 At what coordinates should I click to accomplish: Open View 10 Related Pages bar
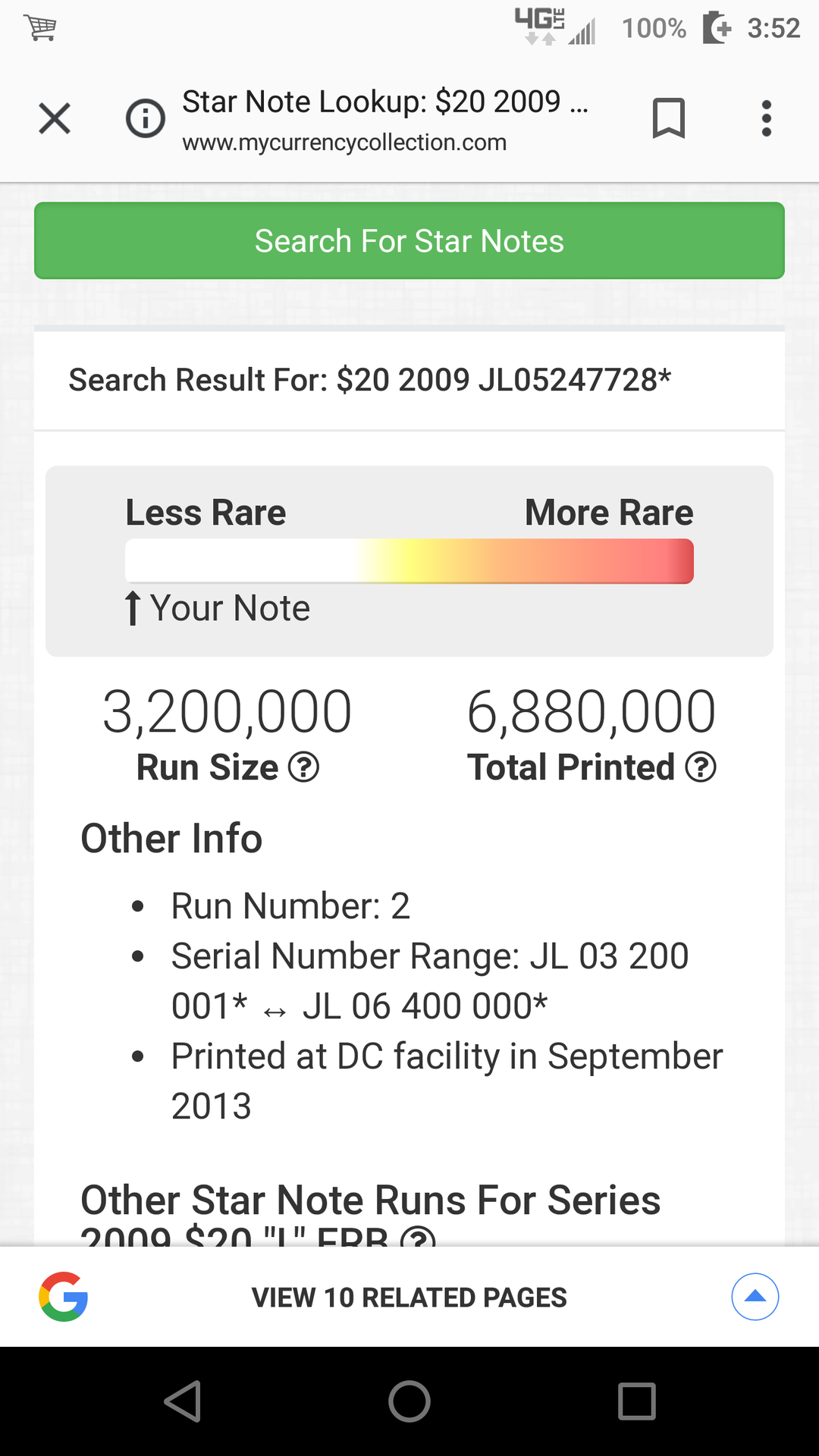tap(409, 1297)
